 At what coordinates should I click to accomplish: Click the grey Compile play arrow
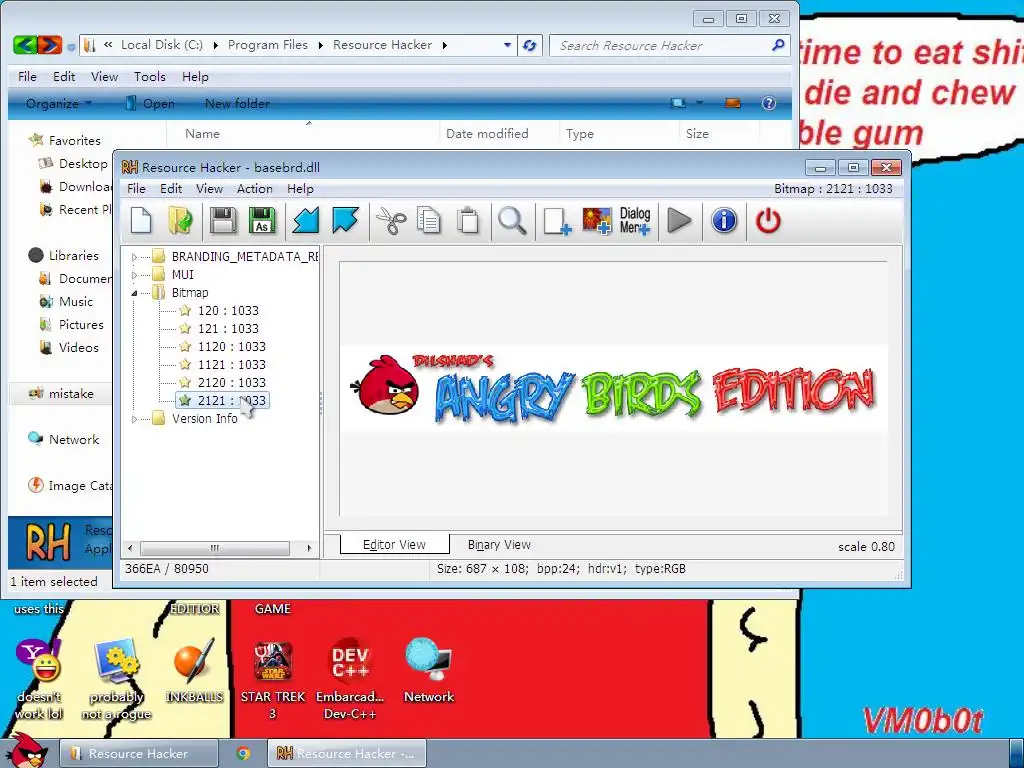click(x=679, y=221)
